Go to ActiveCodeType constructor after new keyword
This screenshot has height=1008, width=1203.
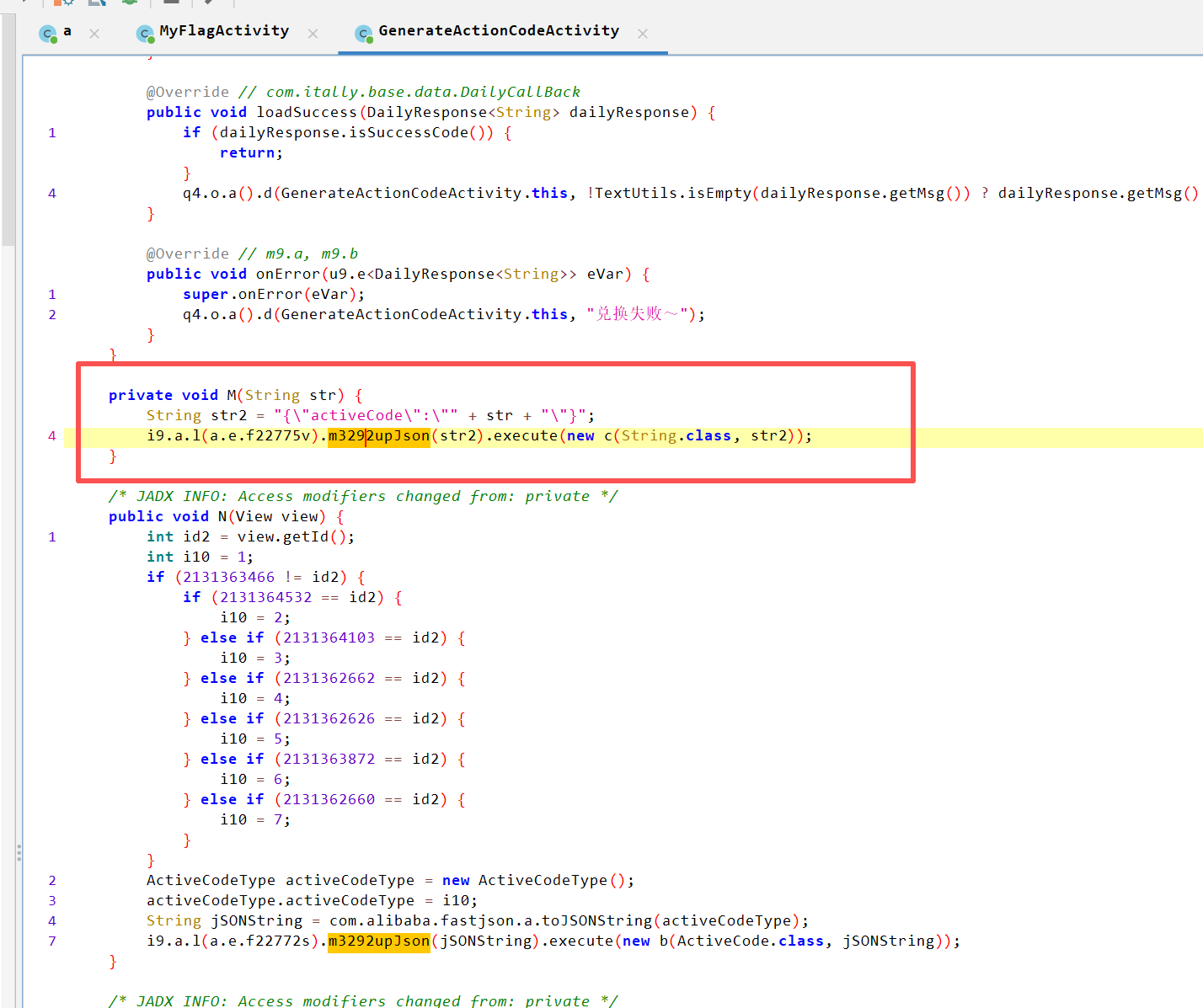pyautogui.click(x=543, y=881)
